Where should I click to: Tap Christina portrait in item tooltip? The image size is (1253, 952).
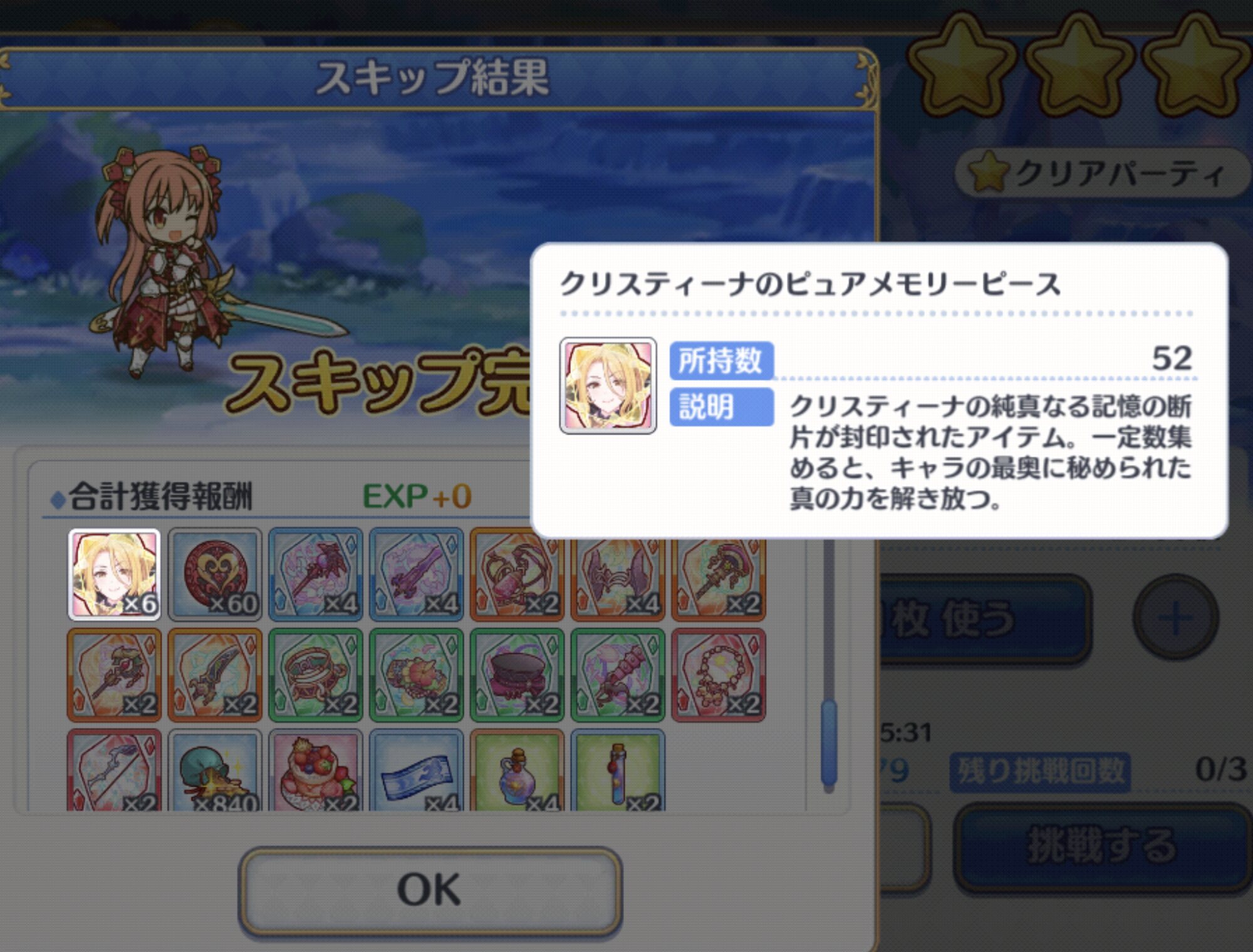(608, 385)
